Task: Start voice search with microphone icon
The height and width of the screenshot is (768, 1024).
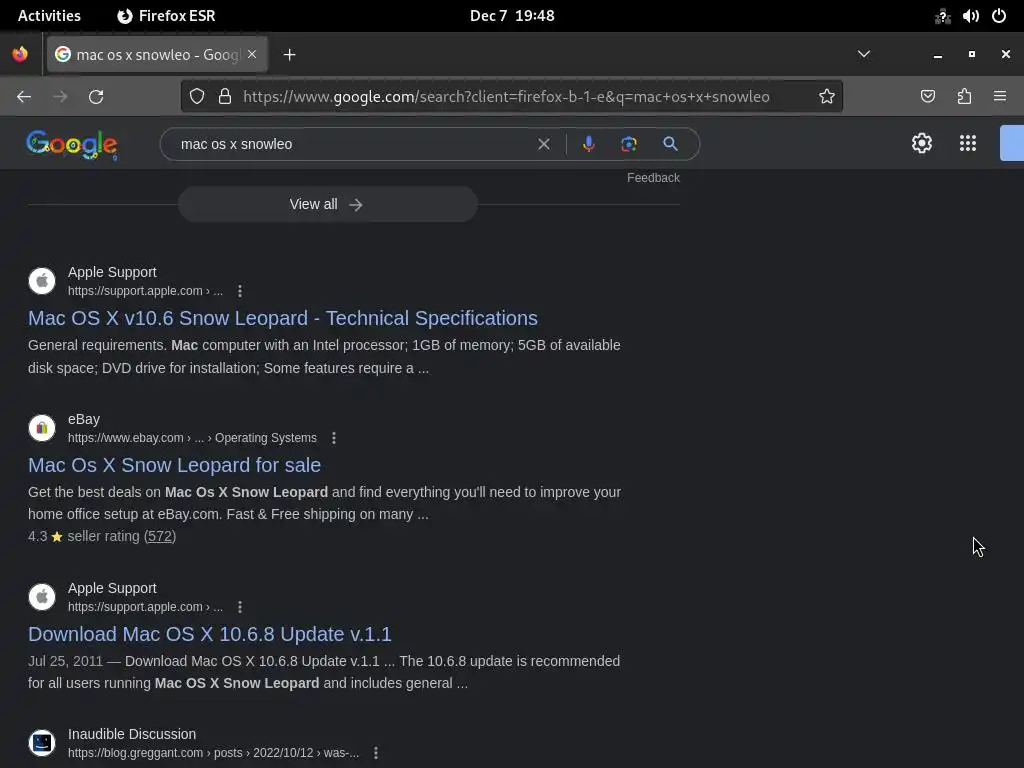Action: [x=588, y=144]
